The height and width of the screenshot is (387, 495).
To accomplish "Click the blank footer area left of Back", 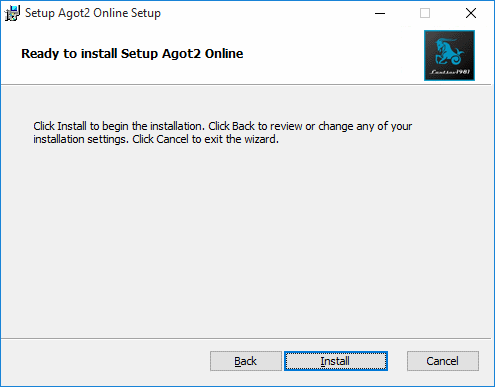I will 105,361.
